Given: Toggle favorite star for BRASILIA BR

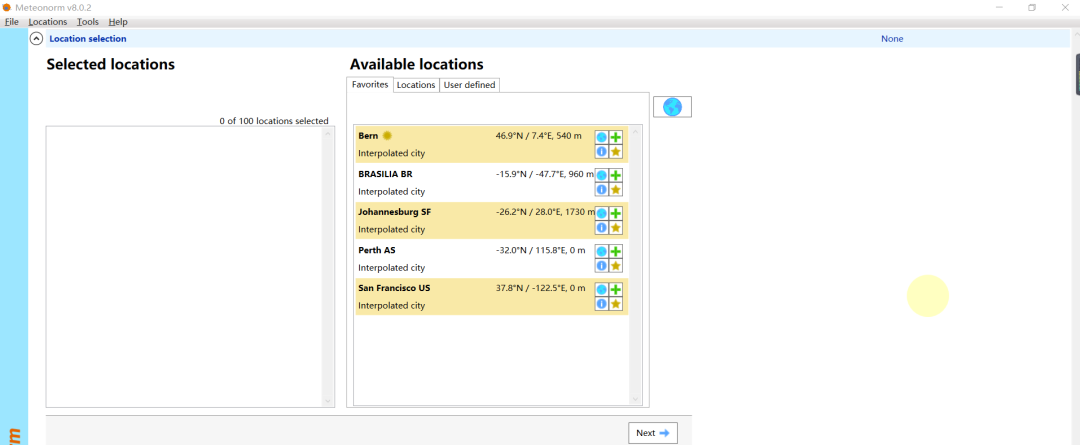Looking at the screenshot, I should 616,189.
